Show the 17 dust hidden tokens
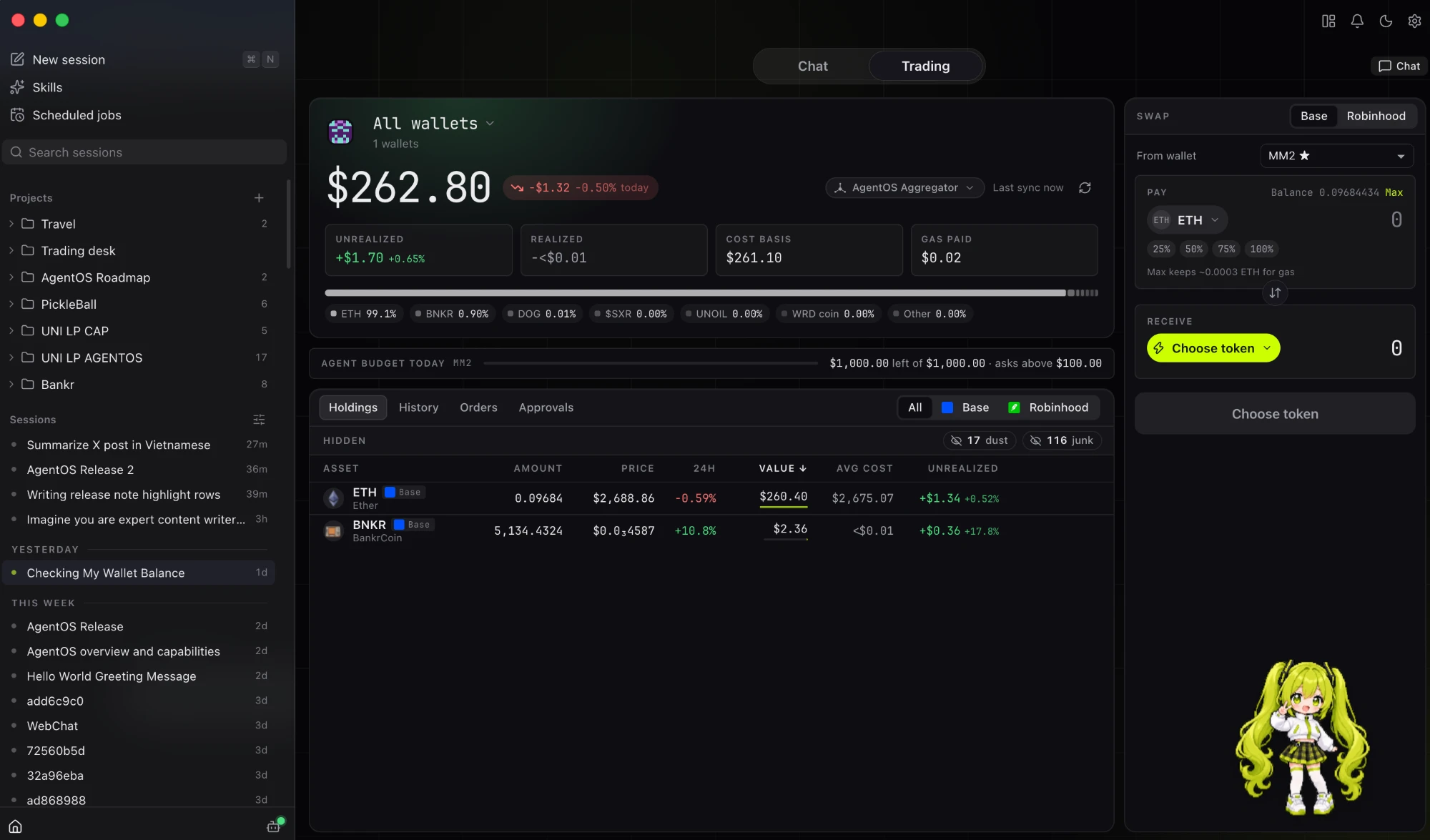Image resolution: width=1430 pixels, height=840 pixels. coord(980,440)
